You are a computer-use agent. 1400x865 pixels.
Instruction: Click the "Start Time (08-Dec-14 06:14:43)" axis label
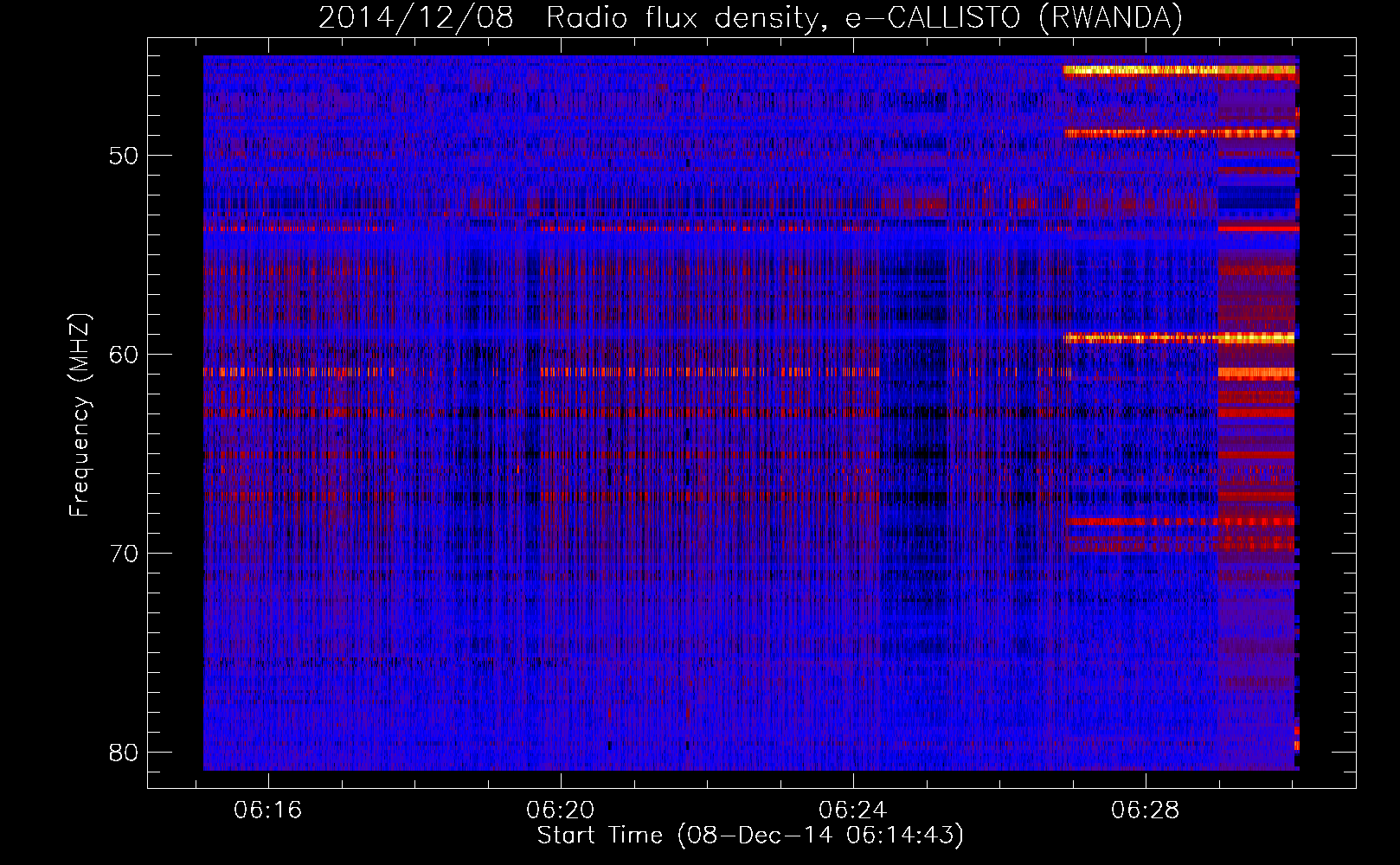click(x=750, y=836)
